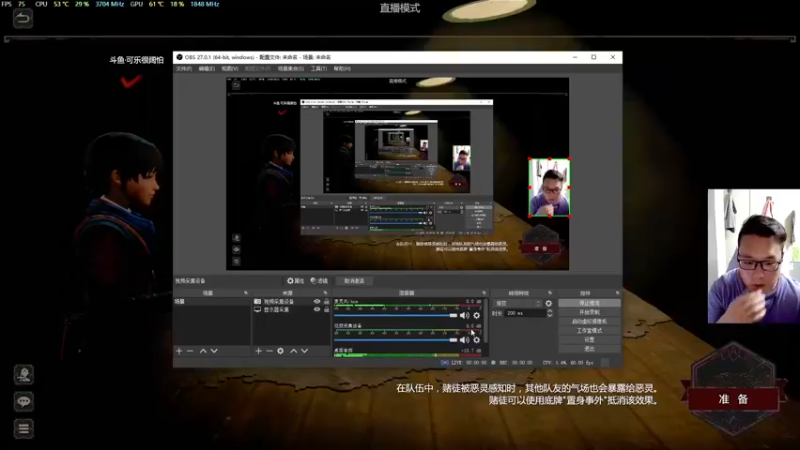The image size is (800, 450).
Task: Click 开始录制 start recording button
Action: pyautogui.click(x=589, y=312)
